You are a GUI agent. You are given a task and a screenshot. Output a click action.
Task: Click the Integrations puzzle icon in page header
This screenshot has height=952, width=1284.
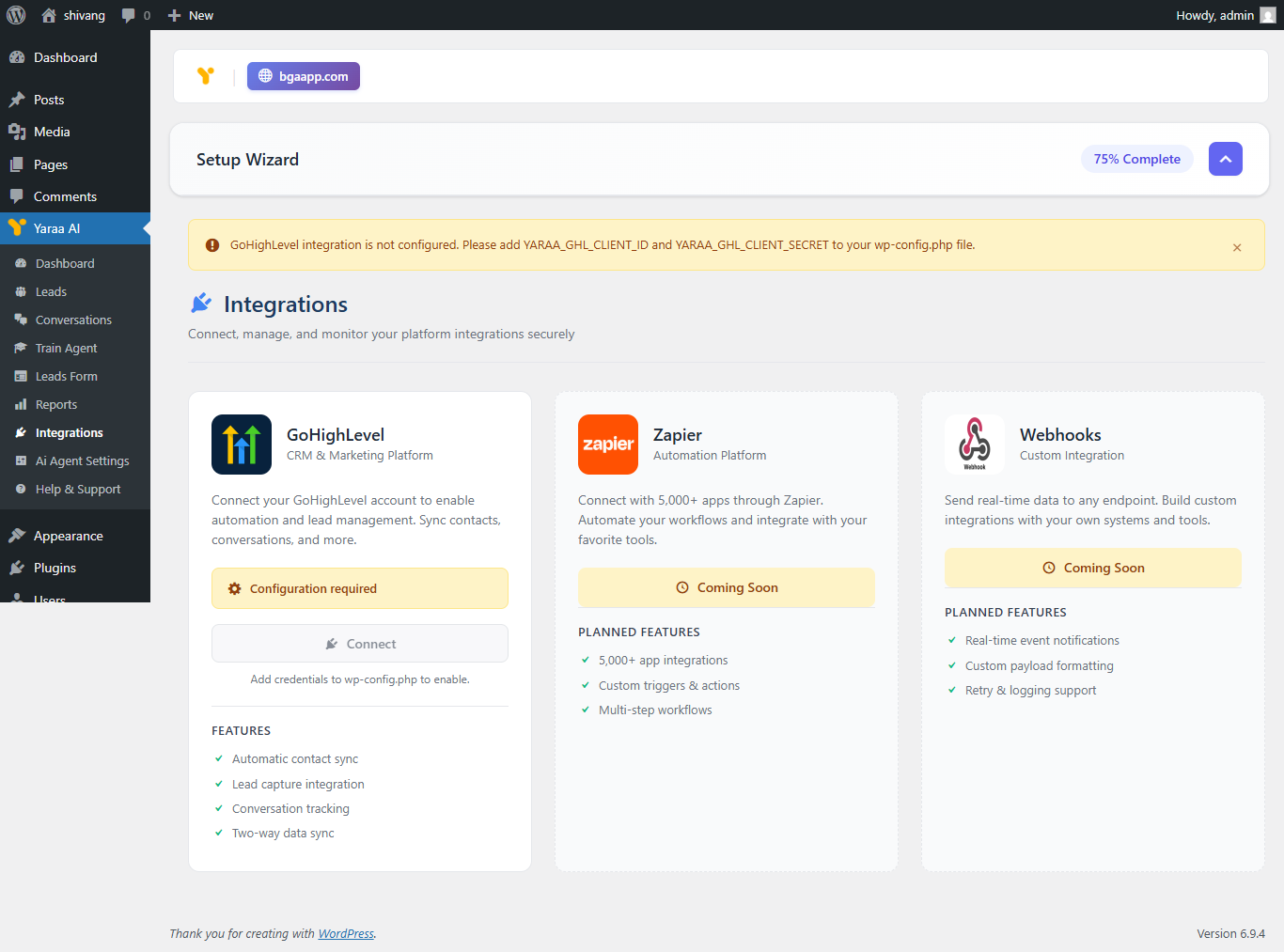click(201, 302)
